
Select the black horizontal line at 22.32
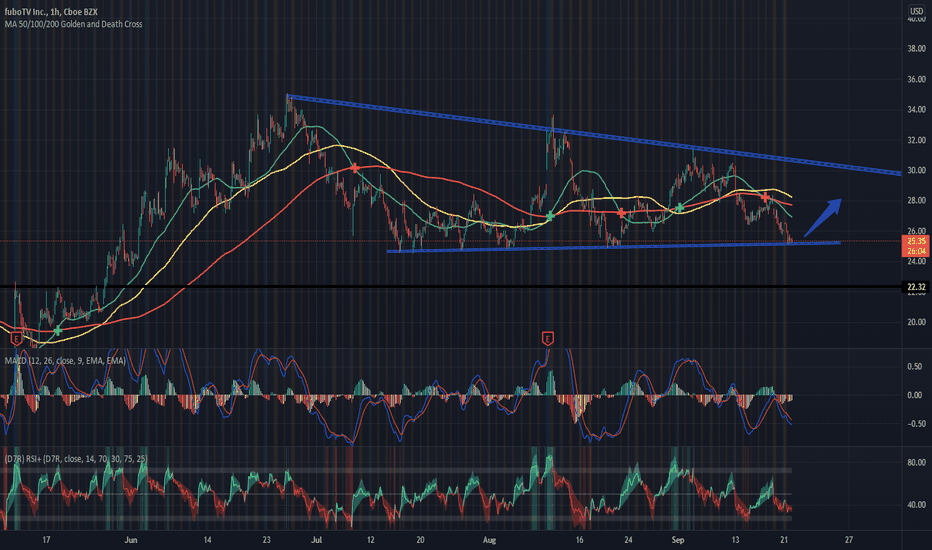(x=451, y=287)
